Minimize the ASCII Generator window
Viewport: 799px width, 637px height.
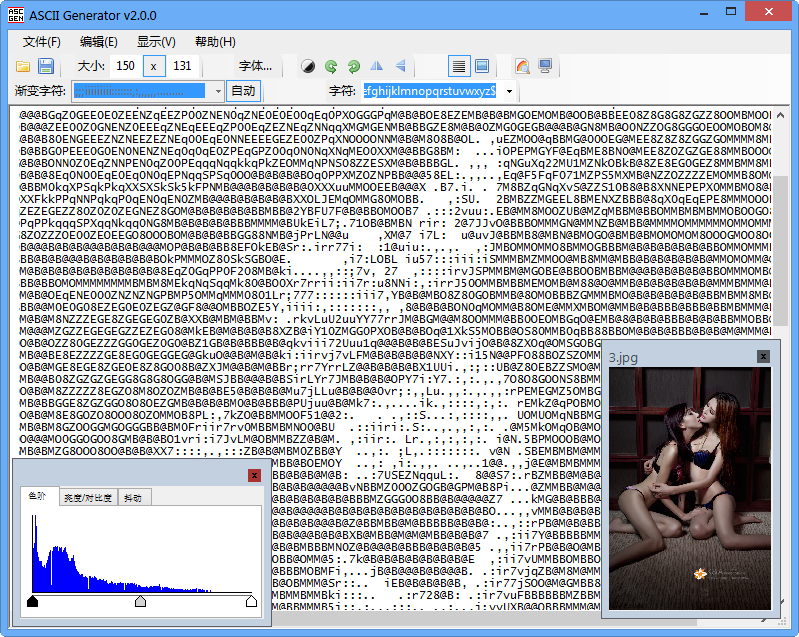click(x=704, y=12)
